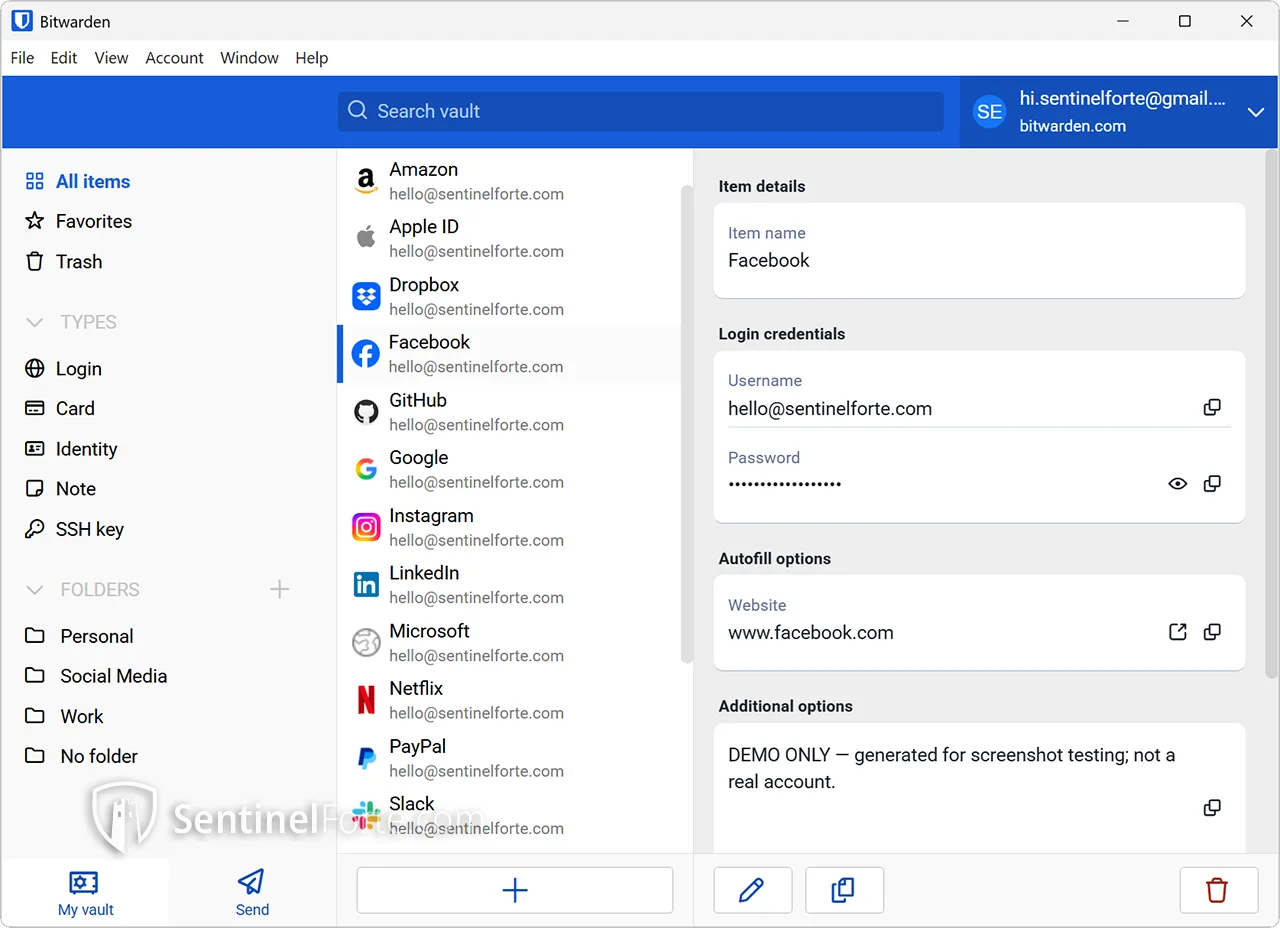Viewport: 1280px width, 928px height.
Task: Open the Microsoft entry
Action: point(510,642)
